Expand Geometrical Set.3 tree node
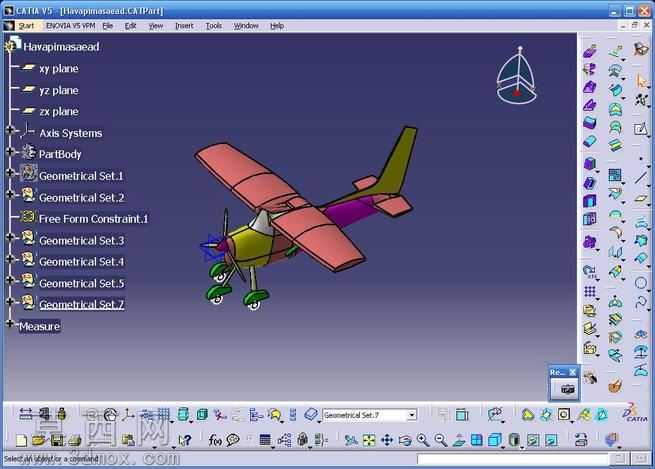This screenshot has width=655, height=469. (x=10, y=237)
